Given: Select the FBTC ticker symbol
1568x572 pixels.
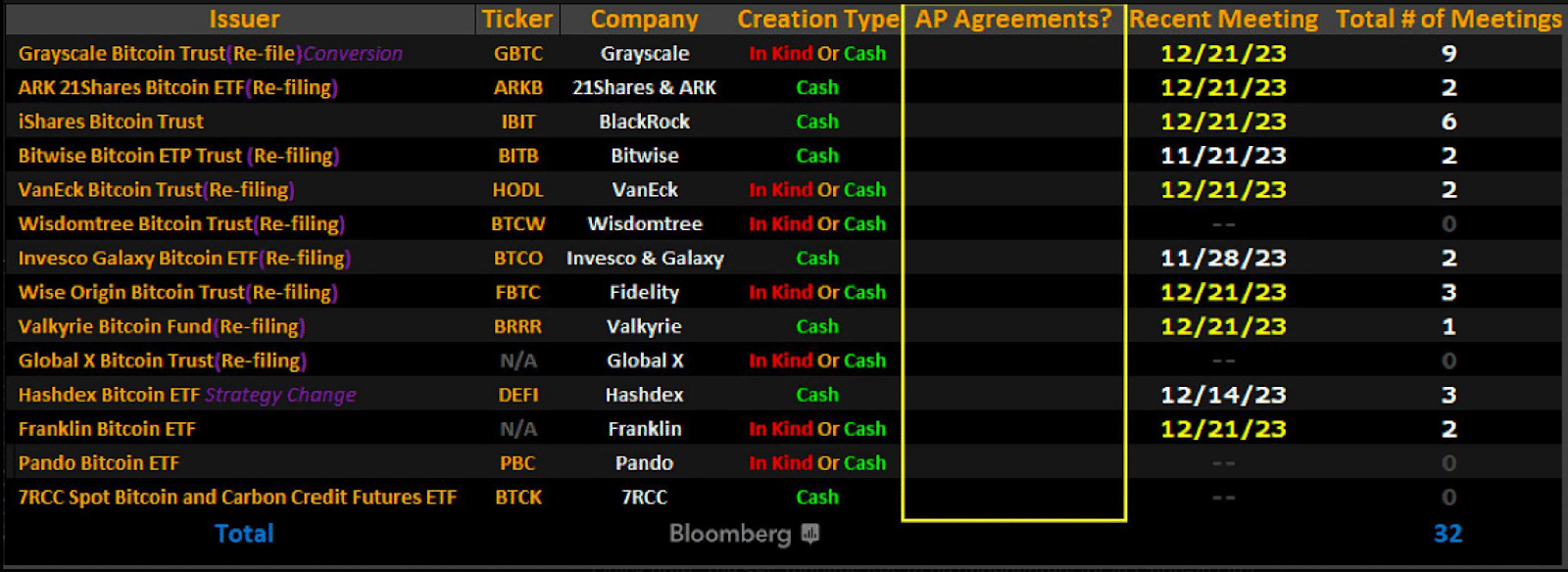Looking at the screenshot, I should pyautogui.click(x=517, y=293).
